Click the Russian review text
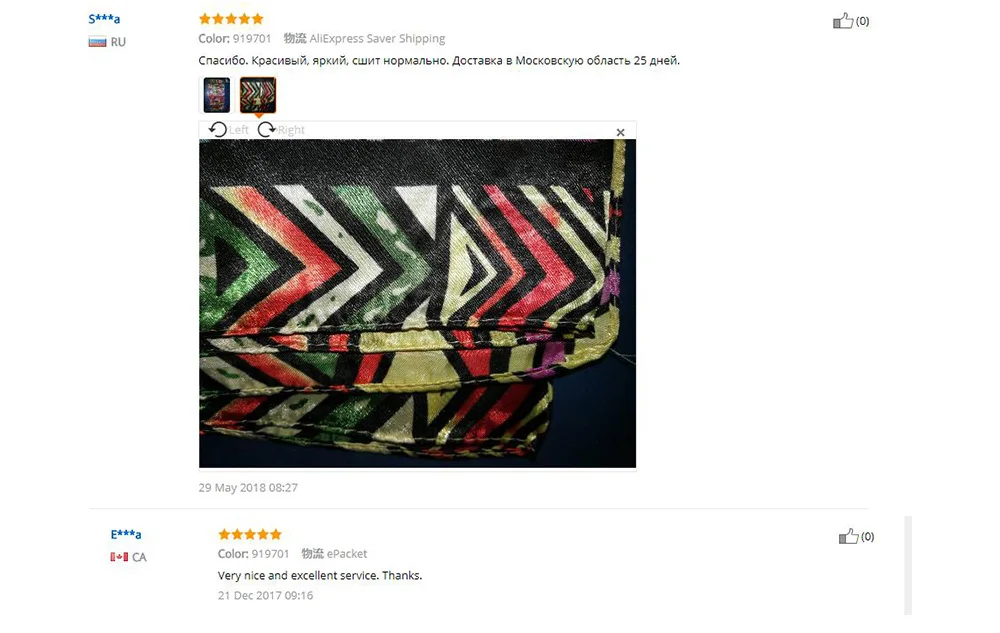 439,61
